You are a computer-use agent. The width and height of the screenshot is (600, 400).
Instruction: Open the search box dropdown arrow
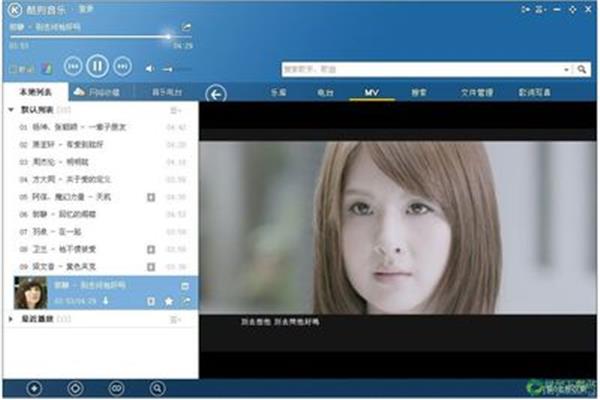pyautogui.click(x=566, y=70)
